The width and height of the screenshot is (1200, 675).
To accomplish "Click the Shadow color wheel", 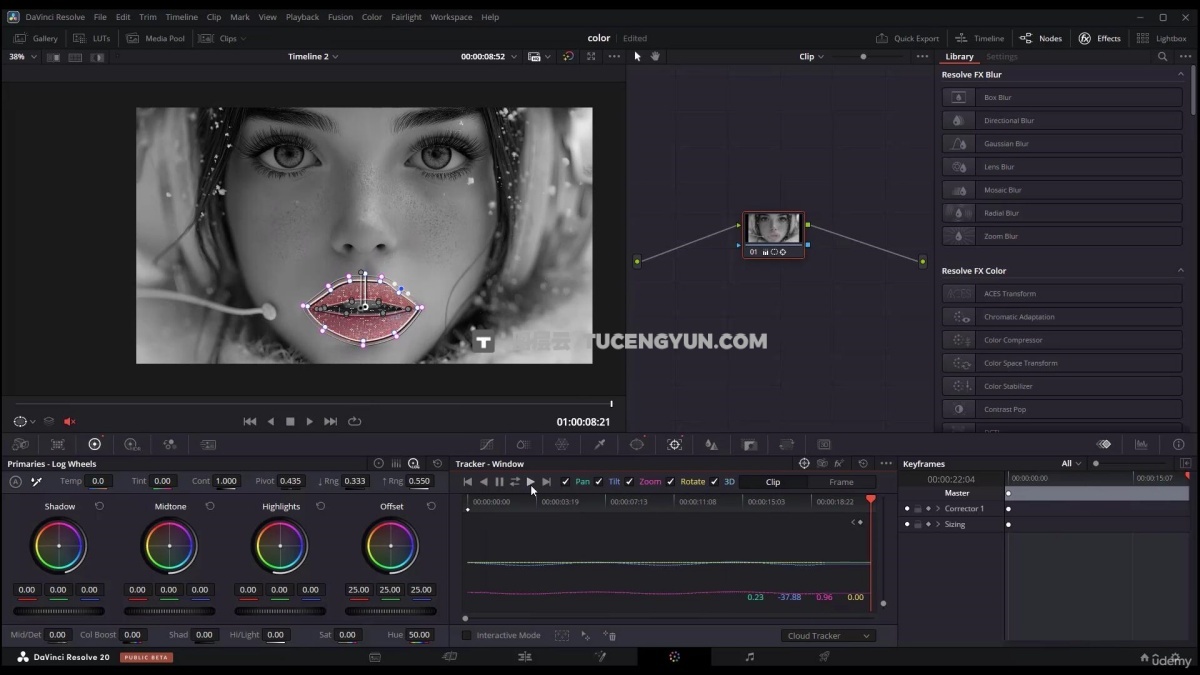I will point(59,545).
